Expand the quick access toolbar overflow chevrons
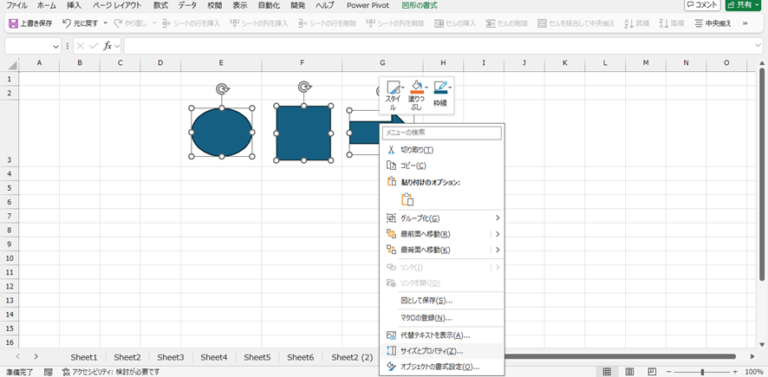This screenshot has width=768, height=377. click(745, 23)
